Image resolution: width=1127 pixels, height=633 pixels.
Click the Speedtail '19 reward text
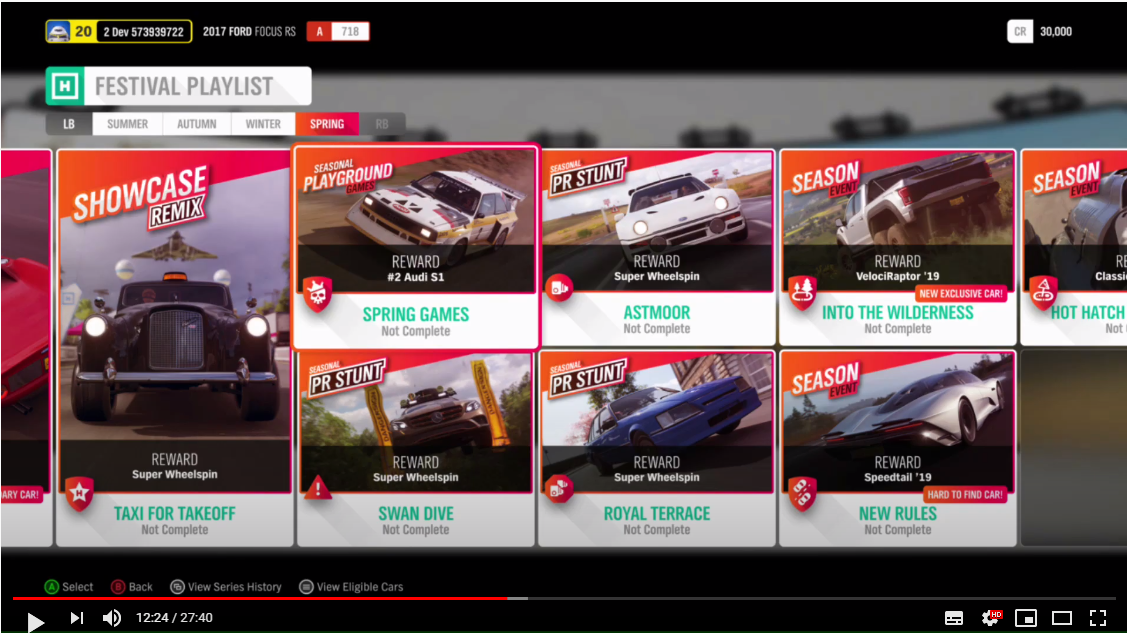click(898, 478)
